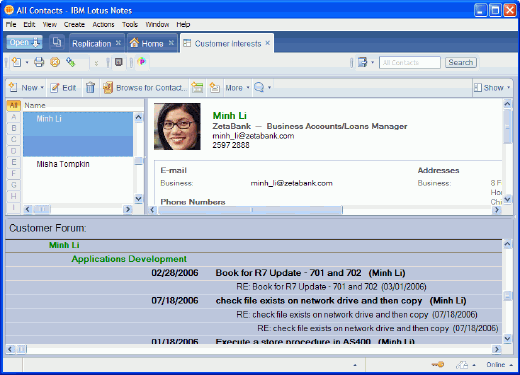Click the green link icon in toolbar

(x=71, y=62)
